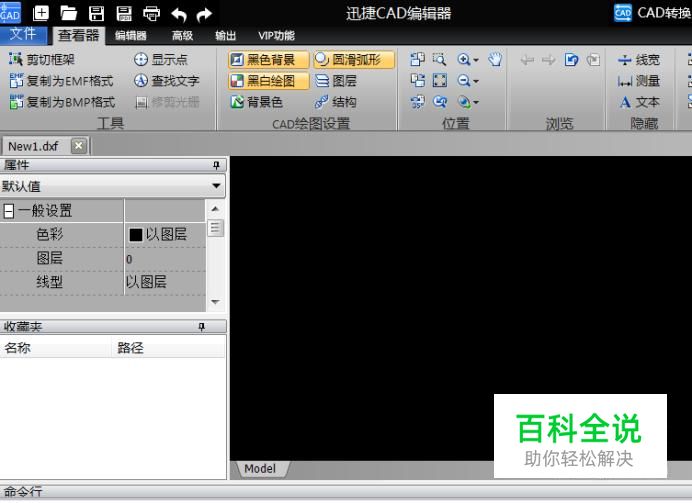This screenshot has width=692, height=503.
Task: Click the 显示点 tool
Action: click(x=161, y=60)
